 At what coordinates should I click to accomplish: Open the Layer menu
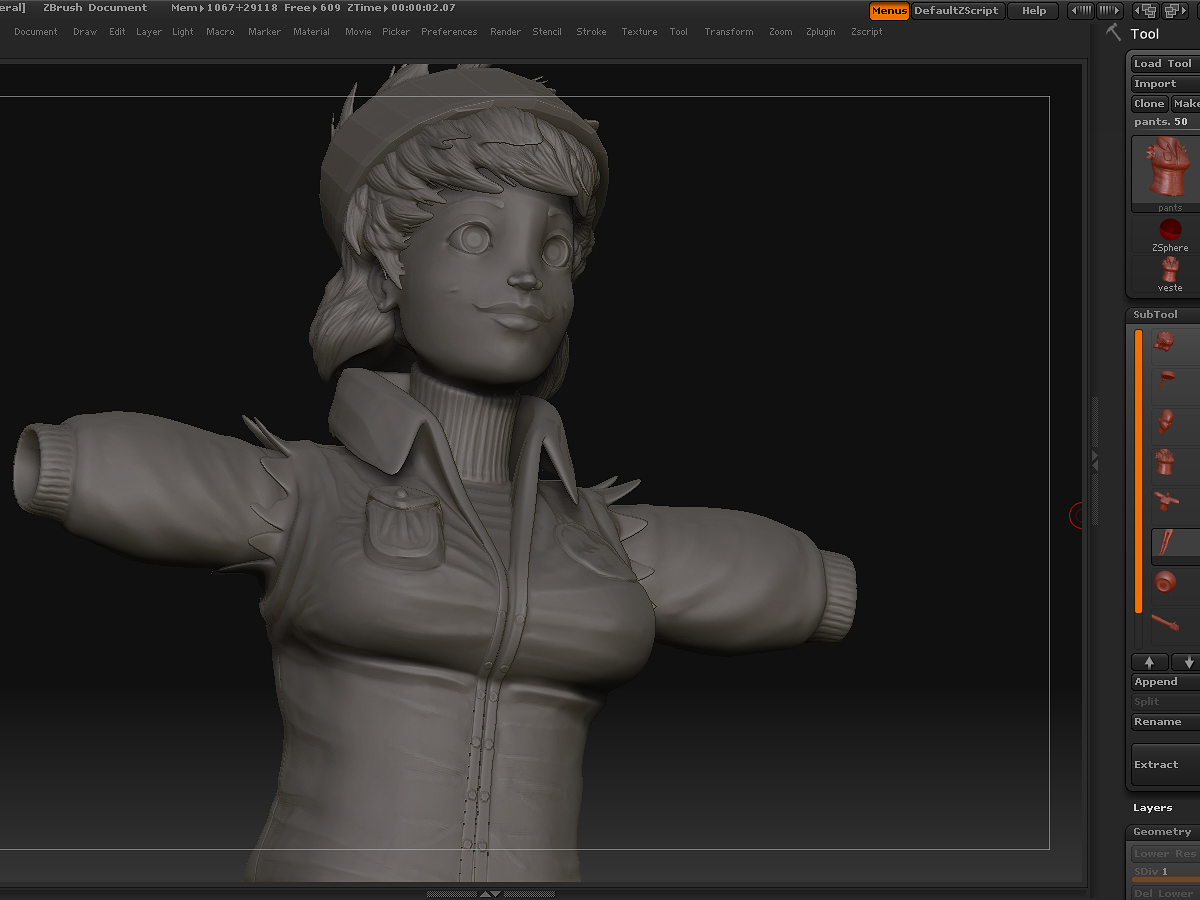coord(149,32)
